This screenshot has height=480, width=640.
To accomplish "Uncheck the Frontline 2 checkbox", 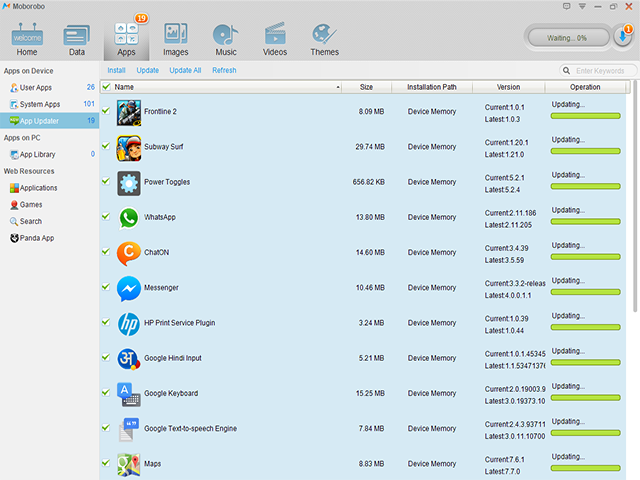I will pos(106,111).
